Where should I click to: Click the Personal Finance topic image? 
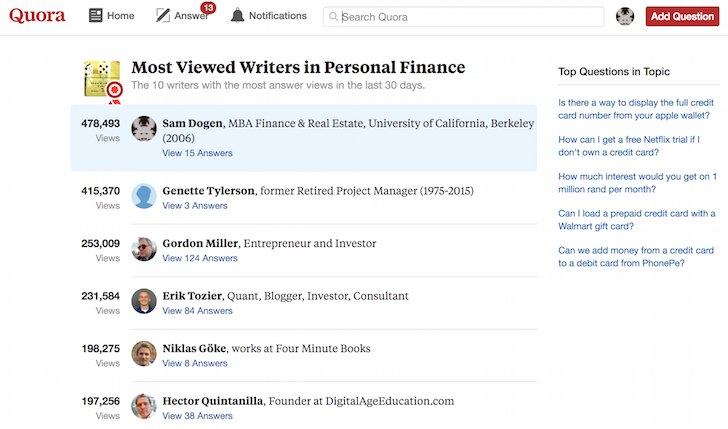tap(102, 79)
